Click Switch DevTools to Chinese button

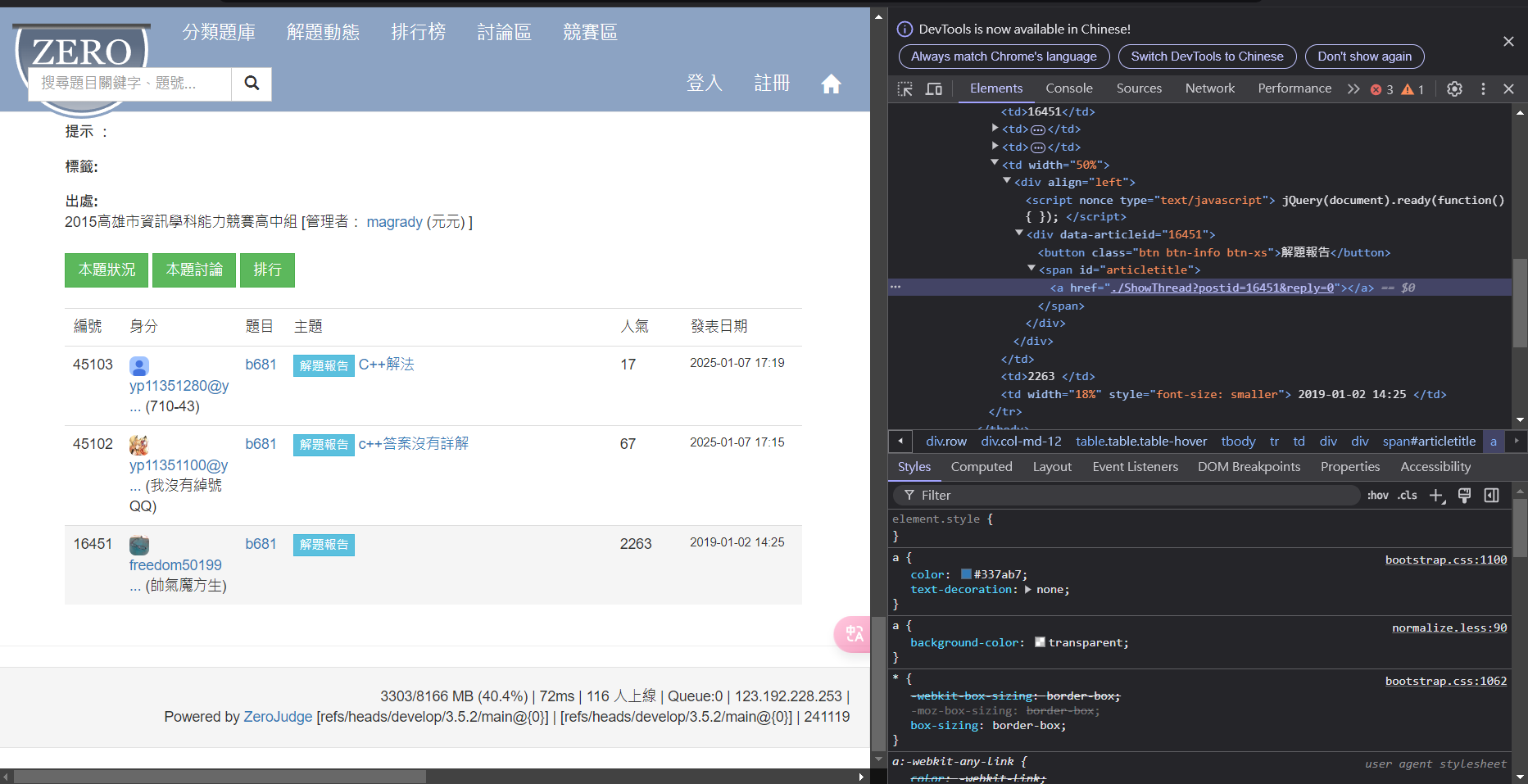click(1207, 57)
